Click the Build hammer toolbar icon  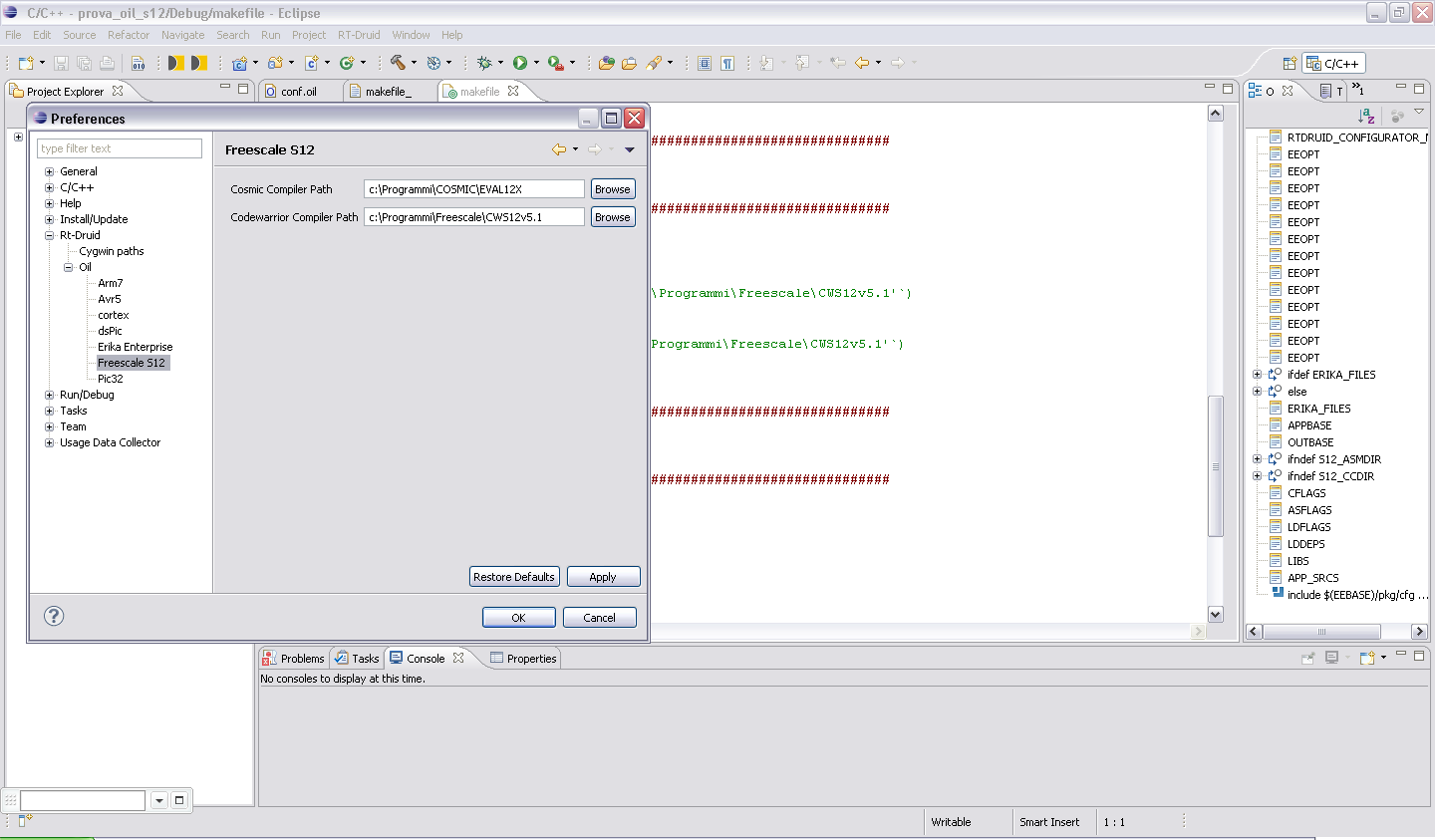pyautogui.click(x=399, y=62)
